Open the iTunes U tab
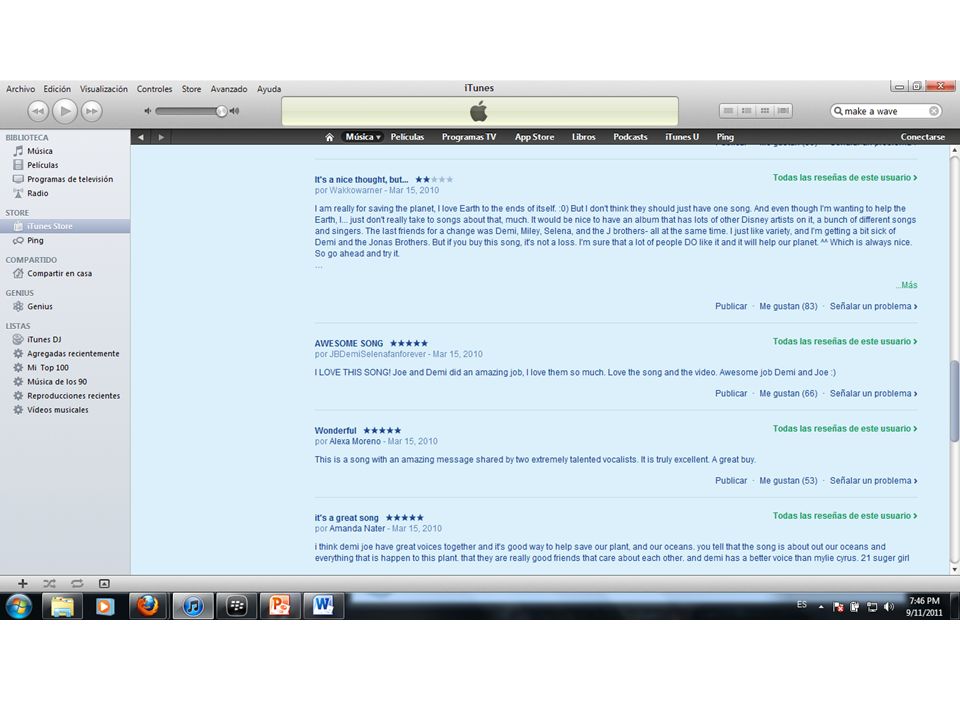Screen dimensions: 960x720 pyautogui.click(x=682, y=137)
